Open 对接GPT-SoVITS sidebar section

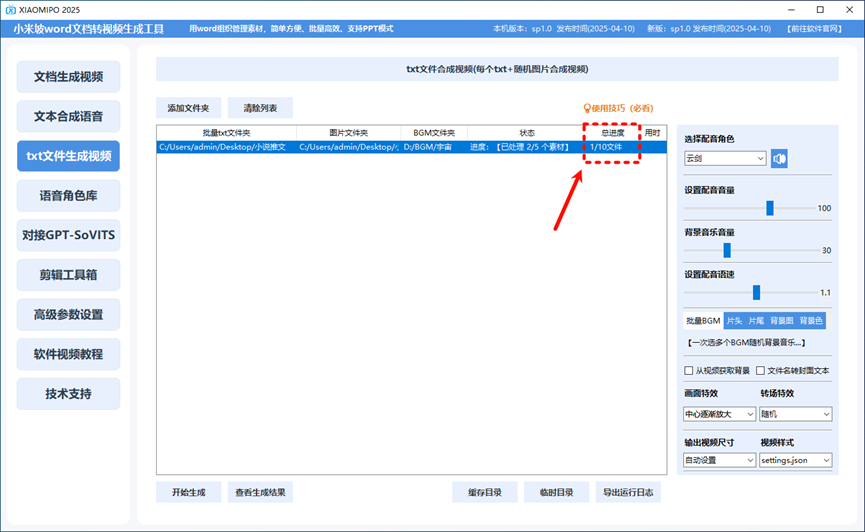[x=68, y=235]
